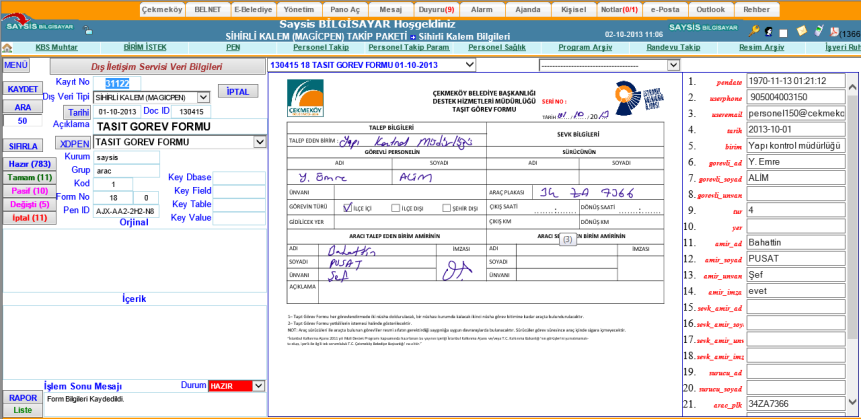
Task: Check the İlçe Dışı checkbox on form
Action: pyautogui.click(x=395, y=208)
